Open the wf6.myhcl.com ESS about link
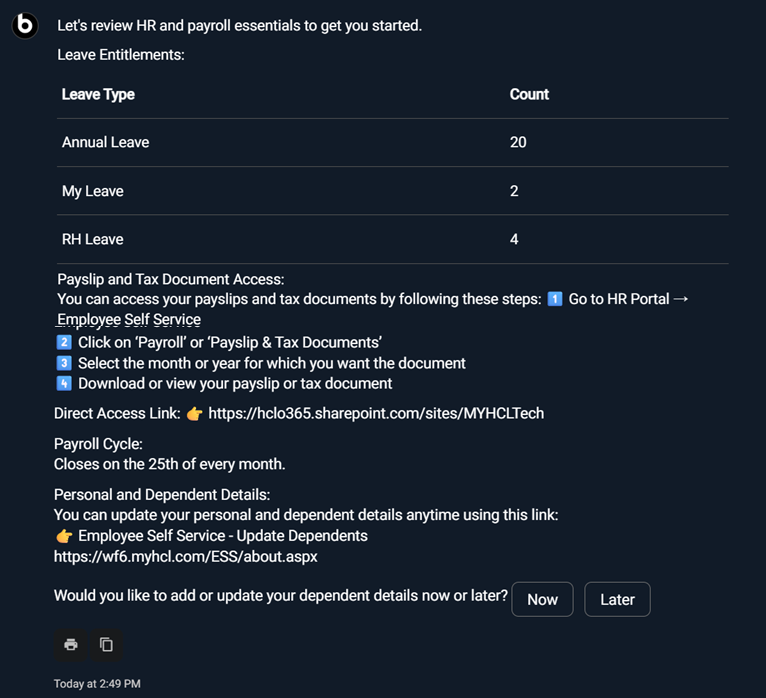The width and height of the screenshot is (766, 698). [x=185, y=557]
